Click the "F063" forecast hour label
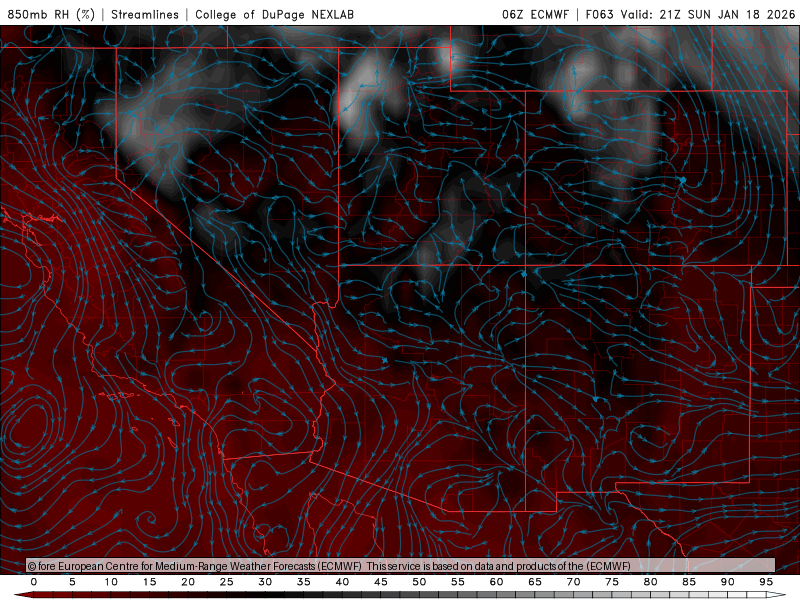Viewport: 800px width, 600px height. (599, 14)
